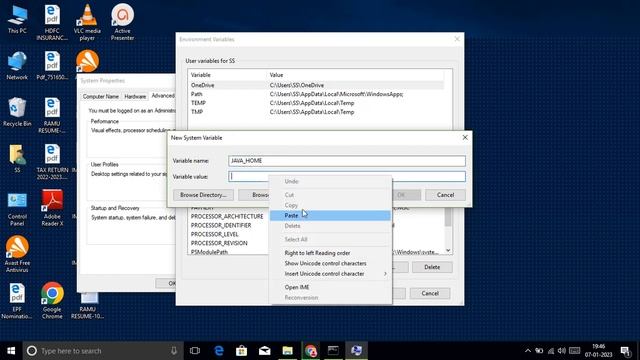
Task: Click scroll down arrow in system variables
Action: [448, 250]
